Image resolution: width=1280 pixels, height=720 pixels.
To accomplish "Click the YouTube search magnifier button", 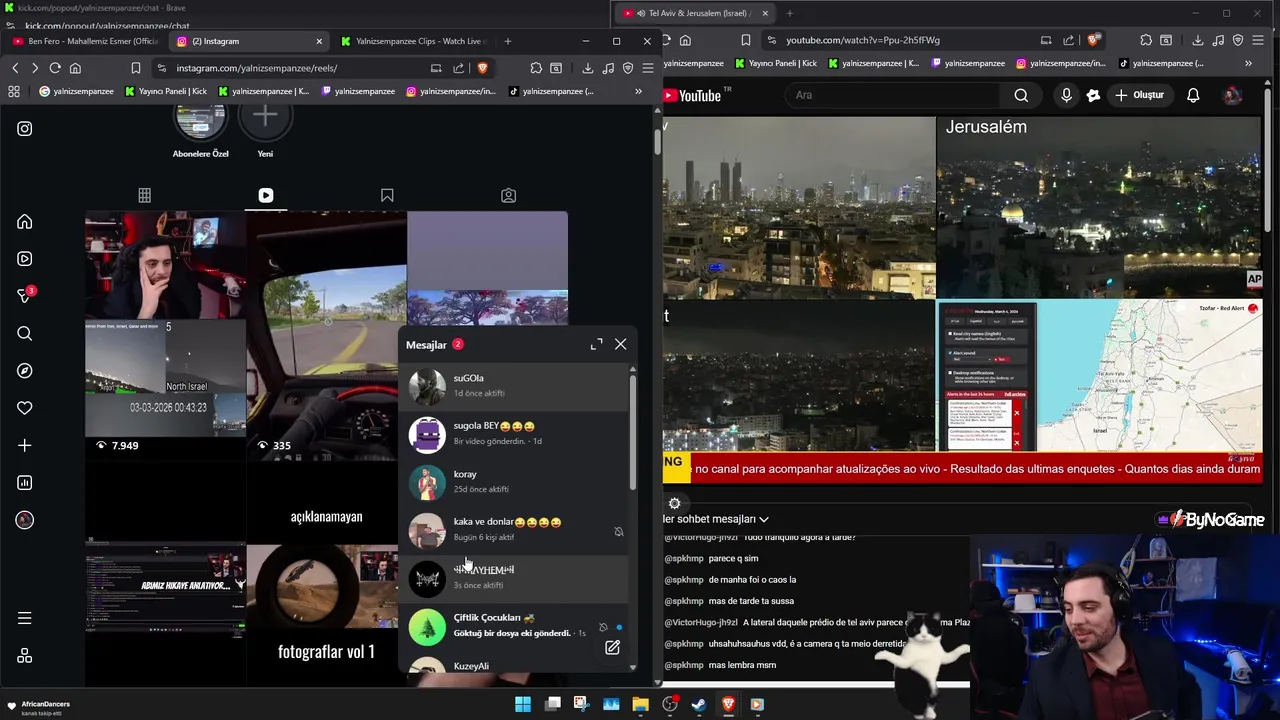I will (1021, 95).
